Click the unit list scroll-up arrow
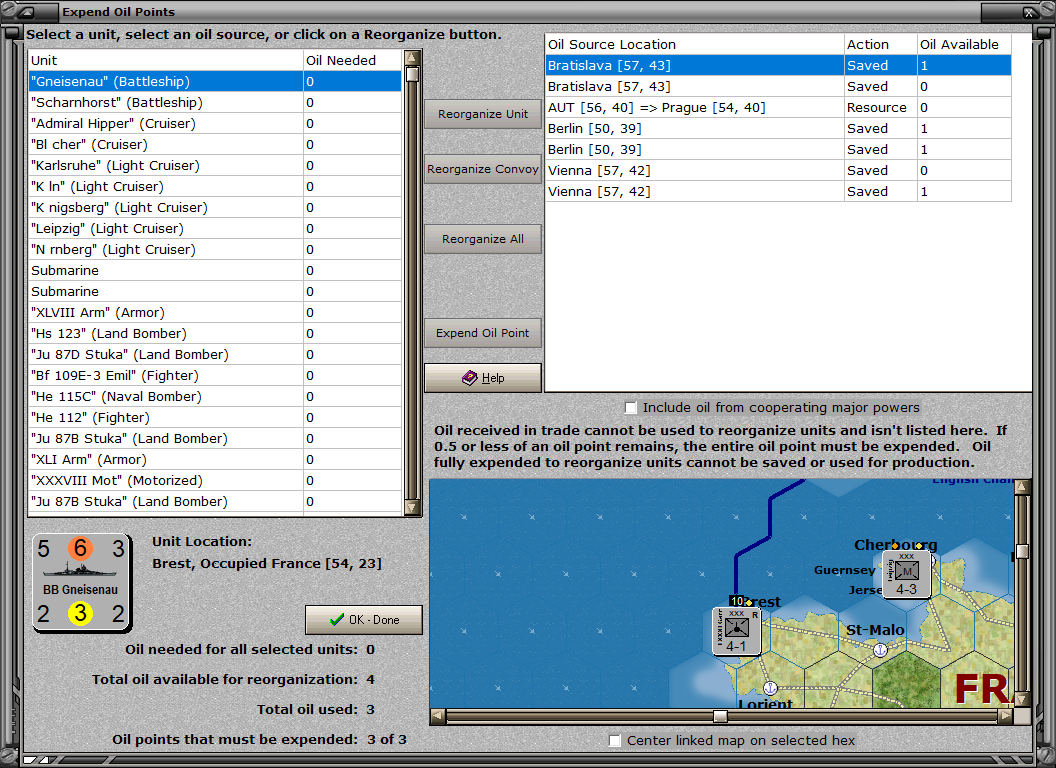 click(x=412, y=57)
